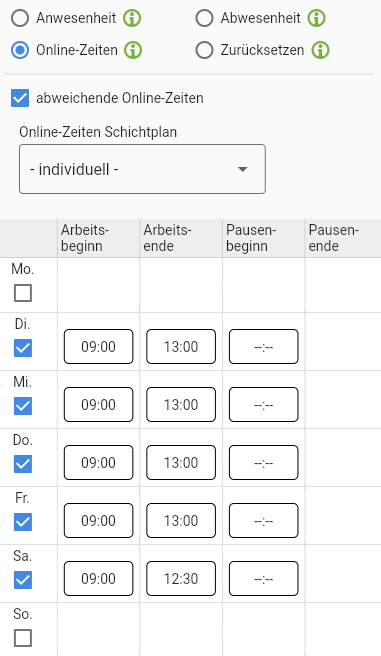Select the Anwesenheit radio button
The image size is (381, 656).
pyautogui.click(x=20, y=18)
